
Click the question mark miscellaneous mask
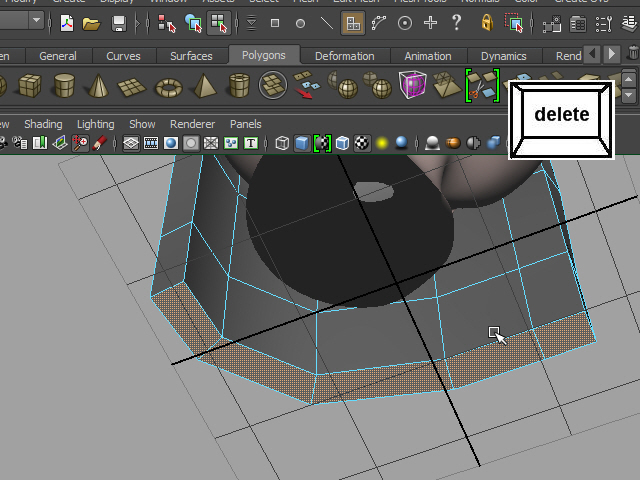457,22
